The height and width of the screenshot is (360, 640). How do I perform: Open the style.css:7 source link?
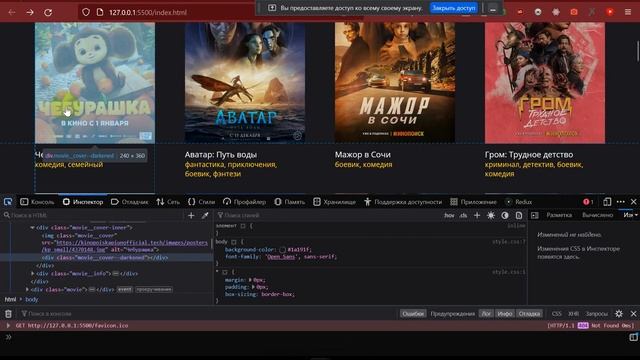pos(509,242)
